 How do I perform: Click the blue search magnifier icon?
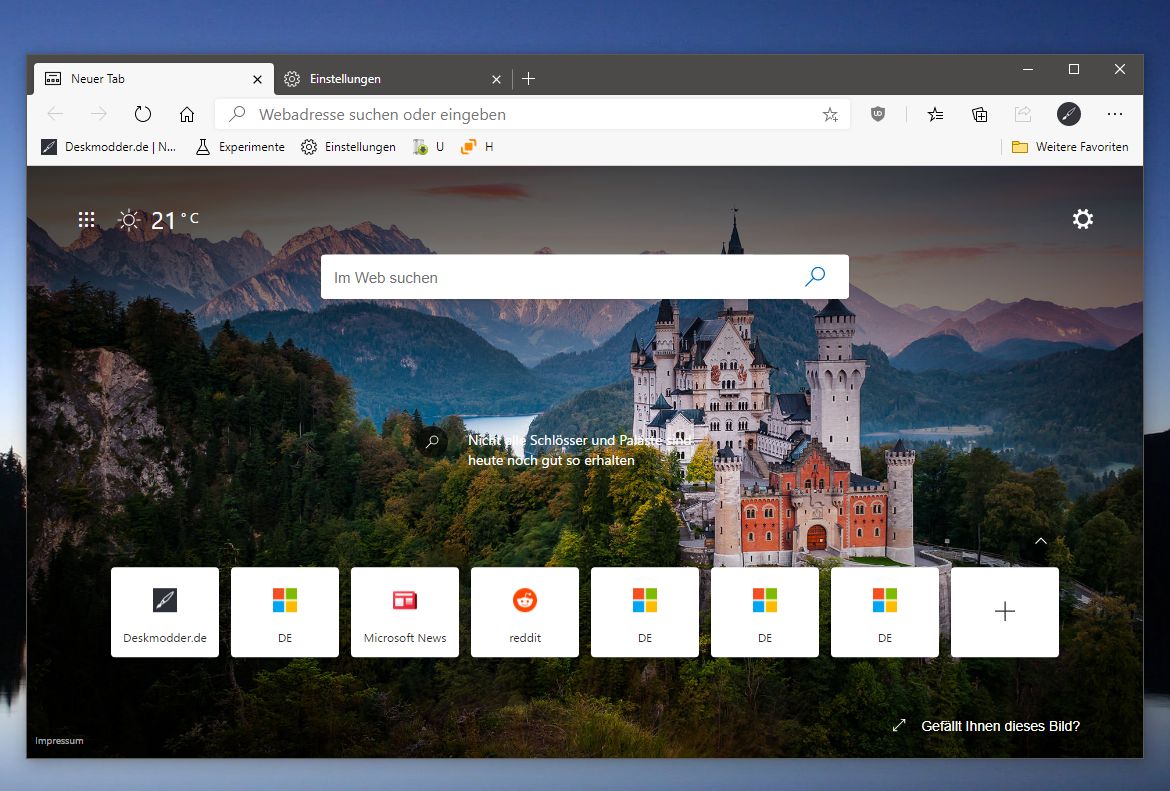pyautogui.click(x=815, y=277)
